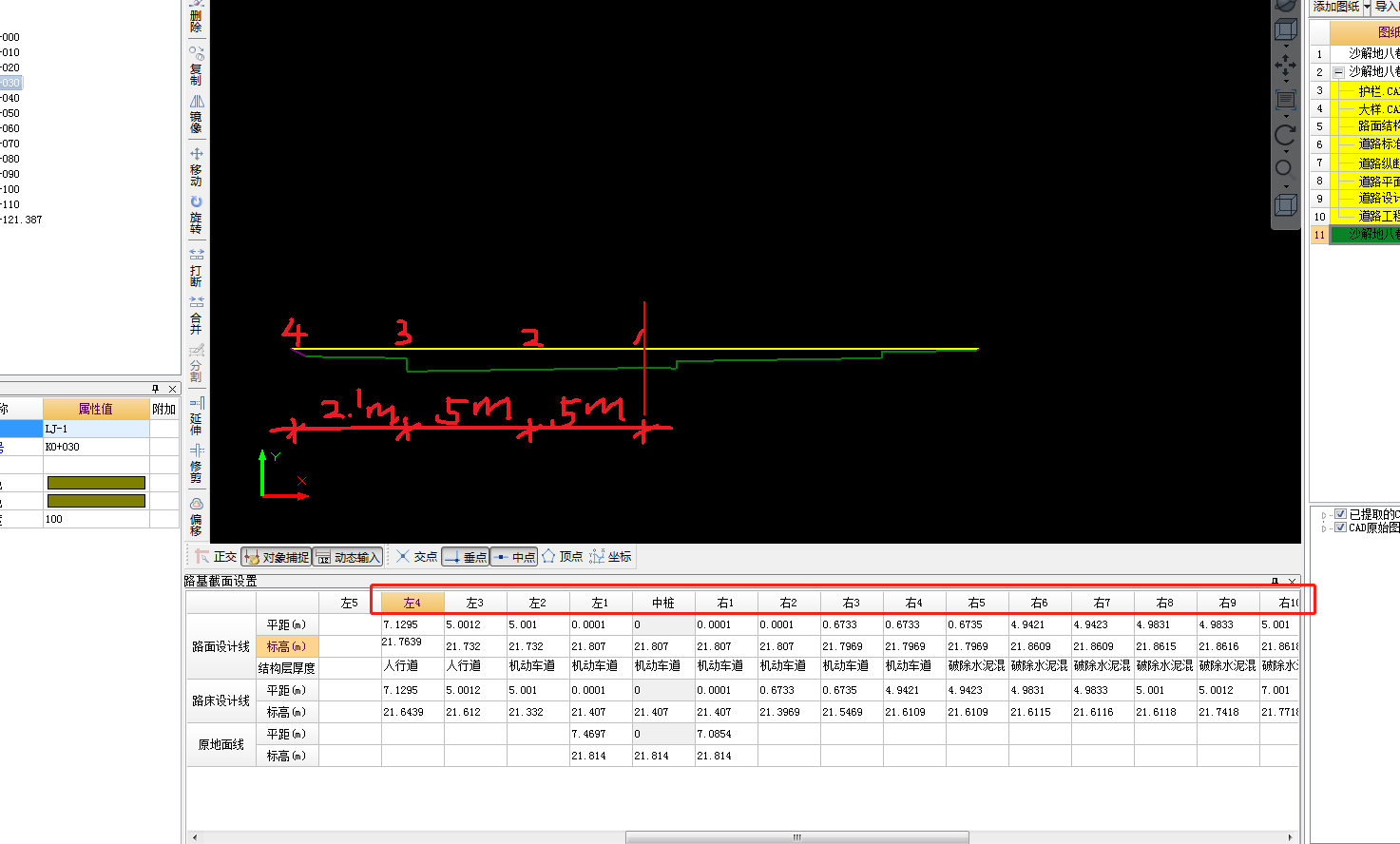Open dropdown arrow below rotate view icon
This screenshot has width=1400, height=844.
pos(1286,151)
